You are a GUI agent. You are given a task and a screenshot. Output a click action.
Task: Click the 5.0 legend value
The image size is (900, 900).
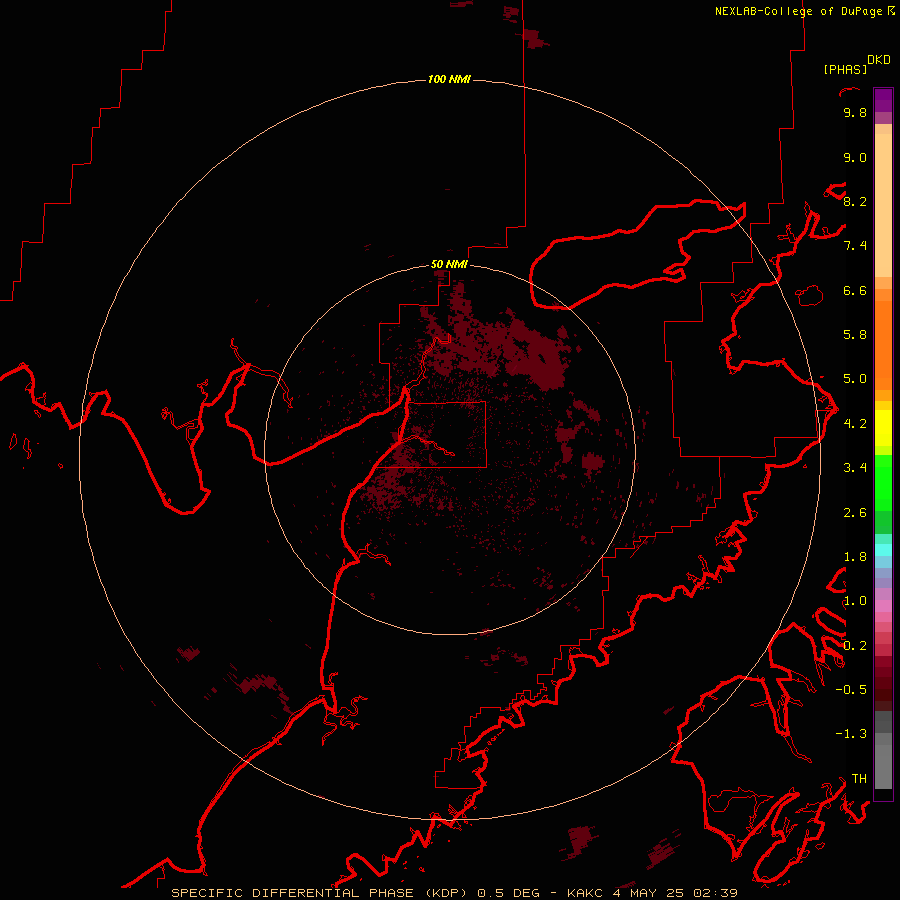coord(855,379)
